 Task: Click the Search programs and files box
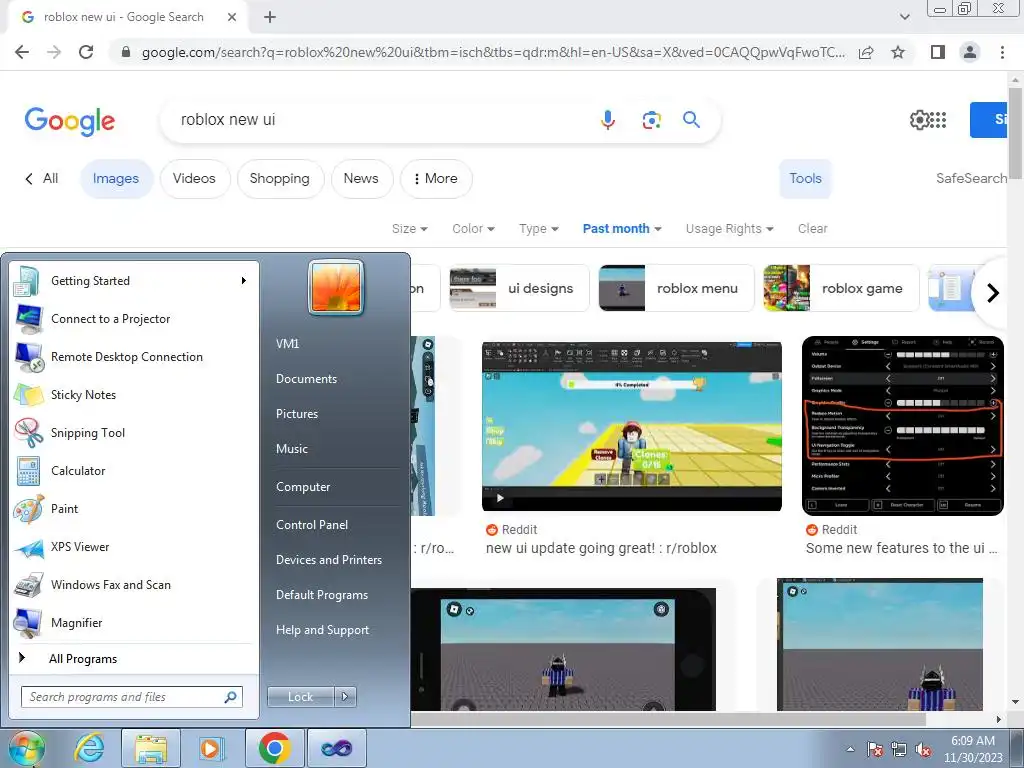point(131,697)
